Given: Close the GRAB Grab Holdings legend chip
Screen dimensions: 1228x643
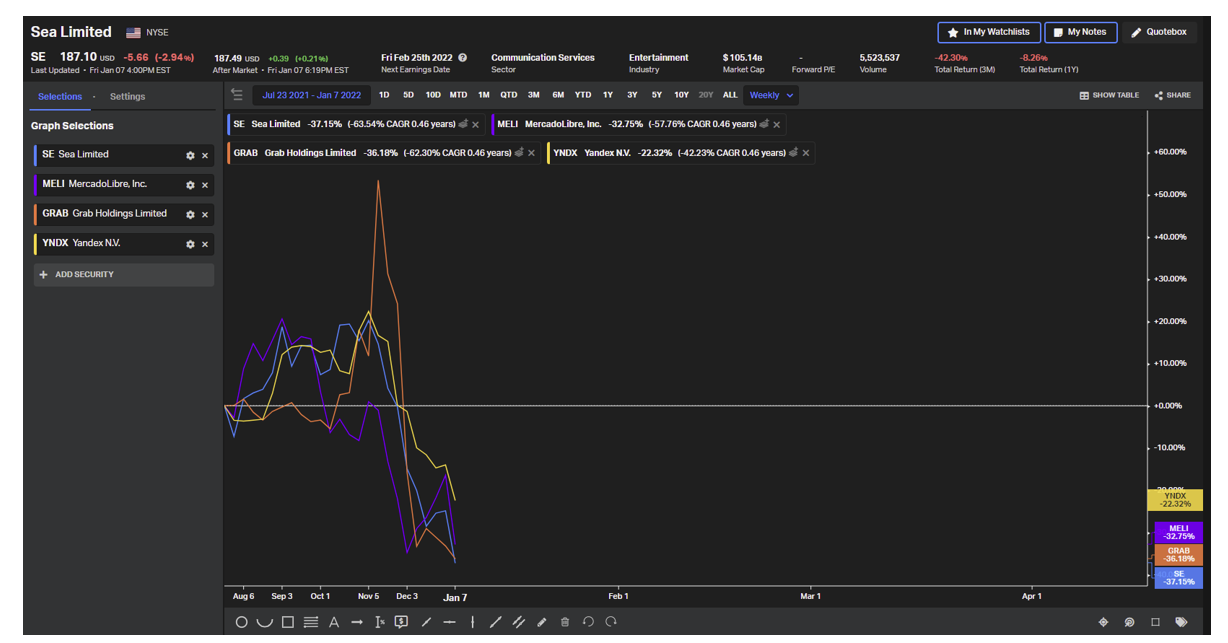Looking at the screenshot, I should tap(531, 153).
